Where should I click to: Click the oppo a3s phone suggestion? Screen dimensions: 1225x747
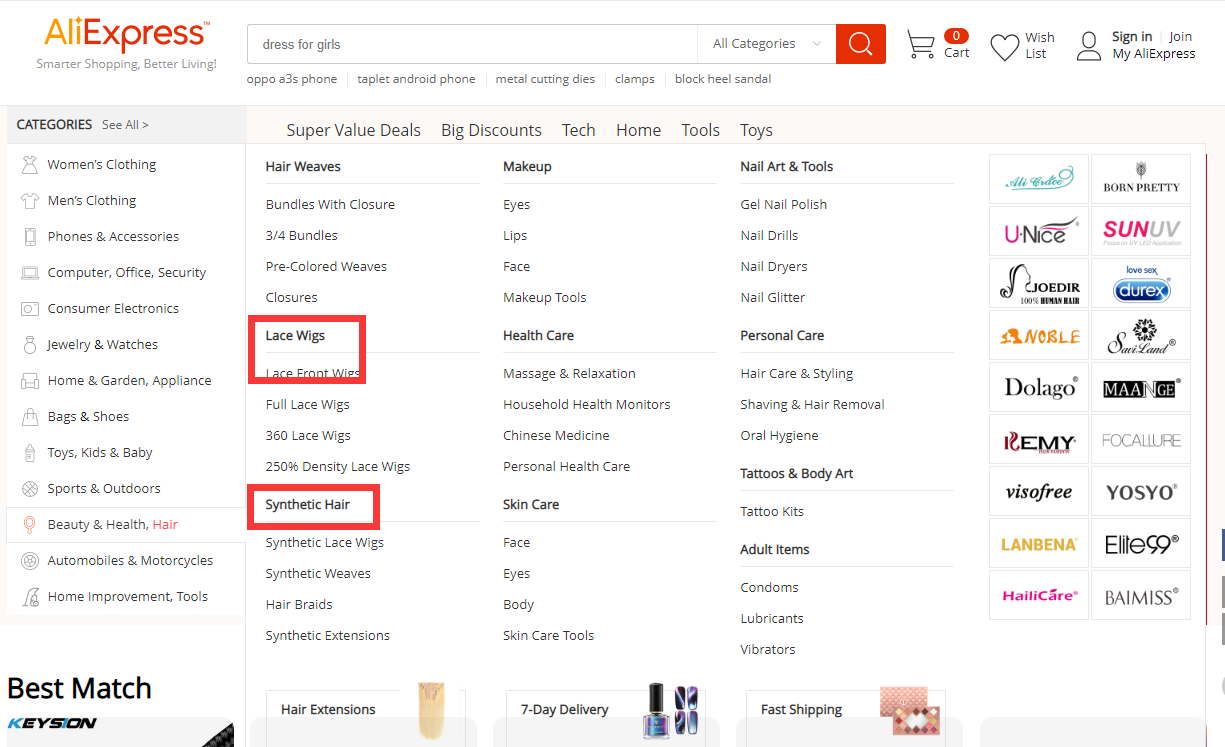pos(292,78)
